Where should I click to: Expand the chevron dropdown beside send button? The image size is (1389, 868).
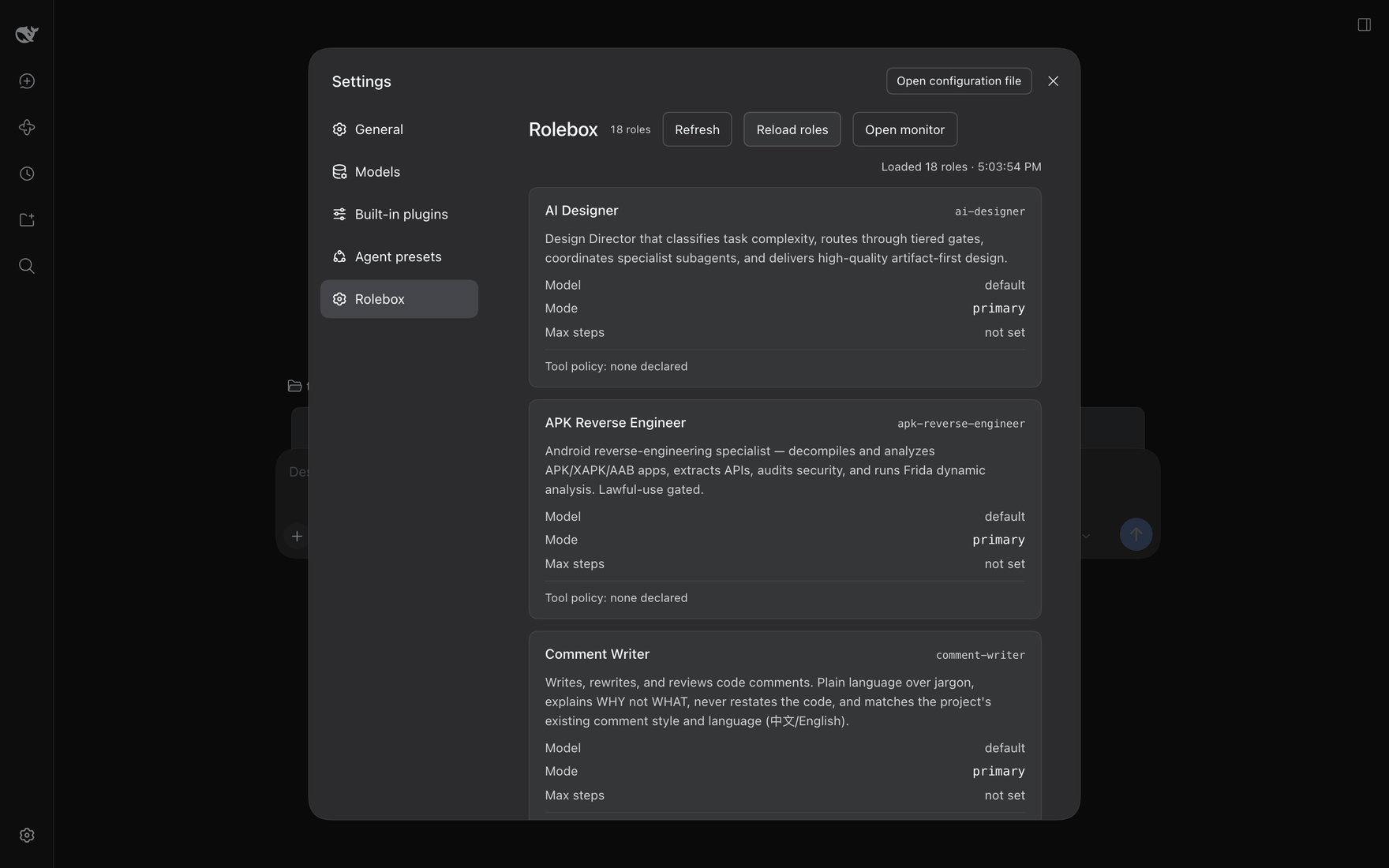(1086, 536)
